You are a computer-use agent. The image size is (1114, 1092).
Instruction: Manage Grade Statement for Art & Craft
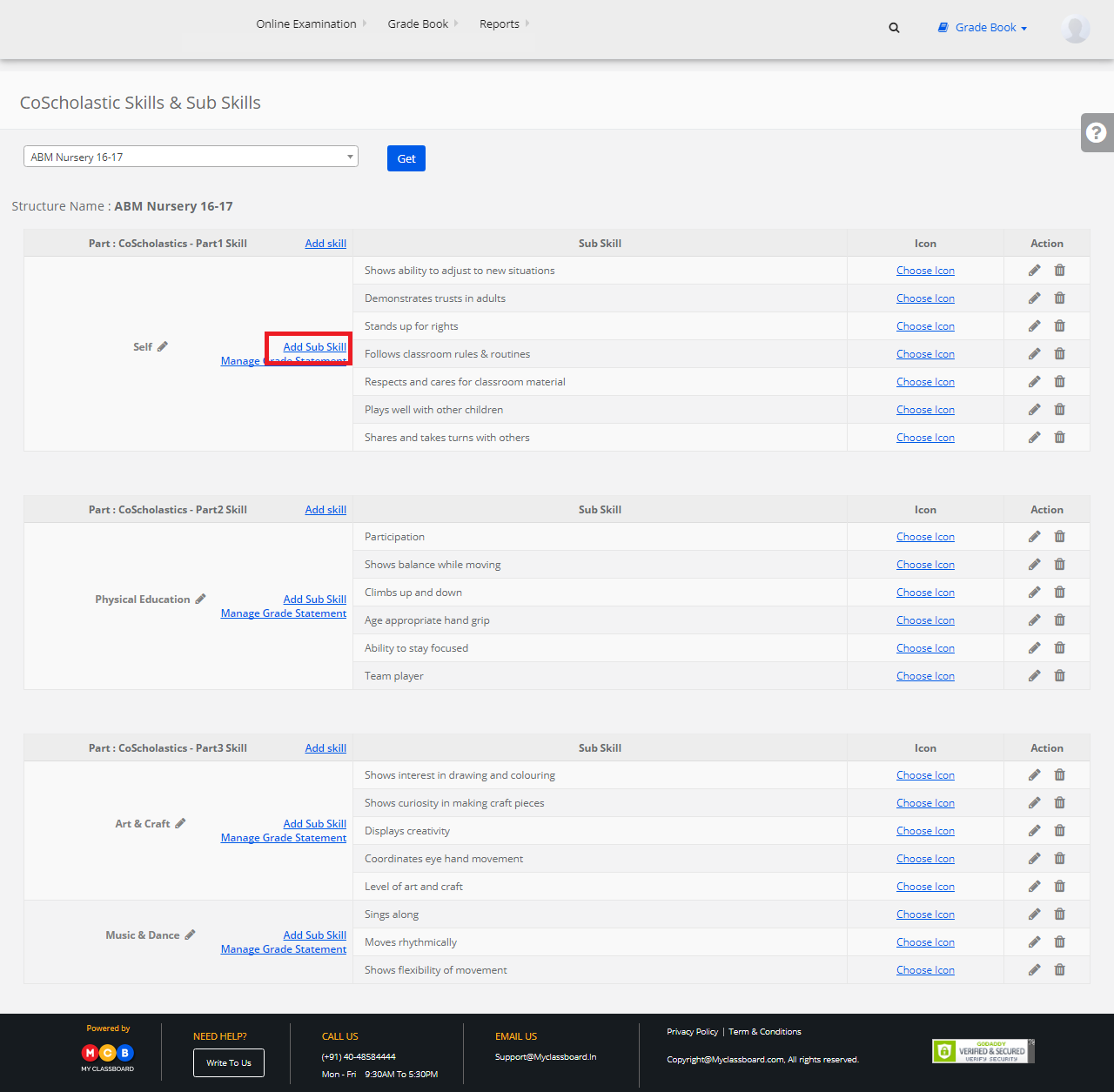[x=284, y=838]
